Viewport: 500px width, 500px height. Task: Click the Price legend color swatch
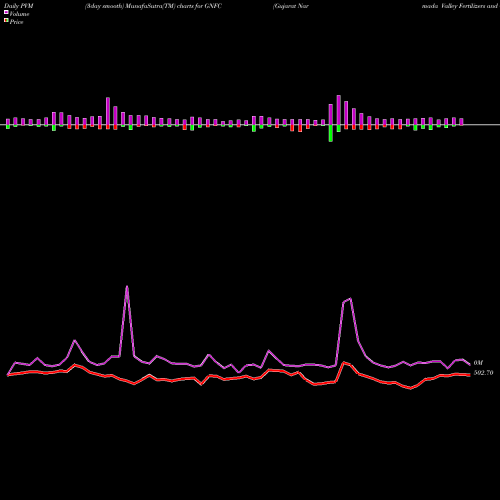point(6,20)
